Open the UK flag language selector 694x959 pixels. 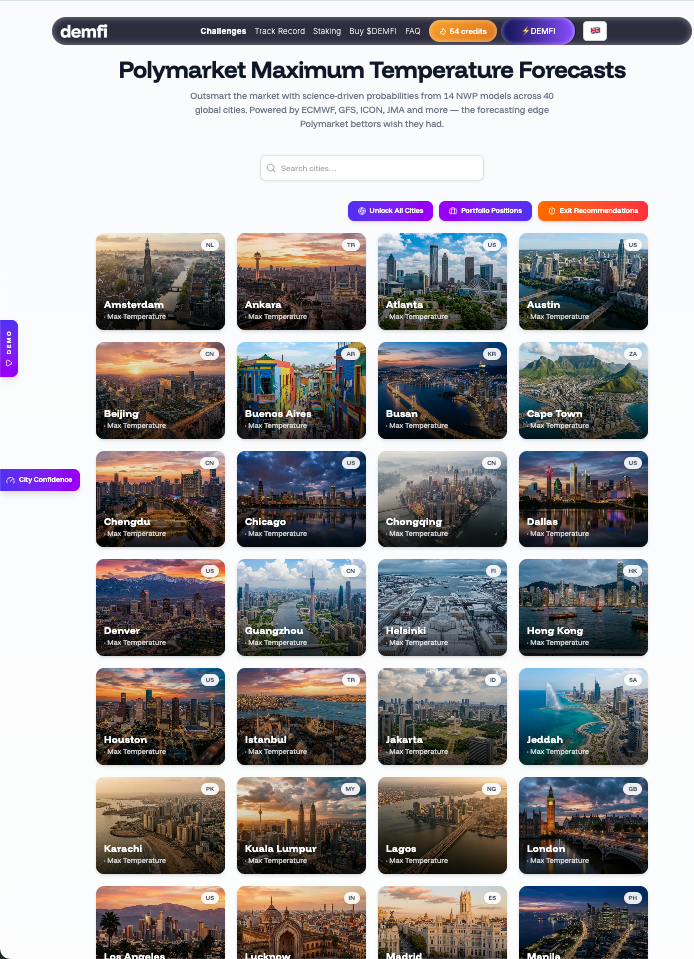point(595,31)
